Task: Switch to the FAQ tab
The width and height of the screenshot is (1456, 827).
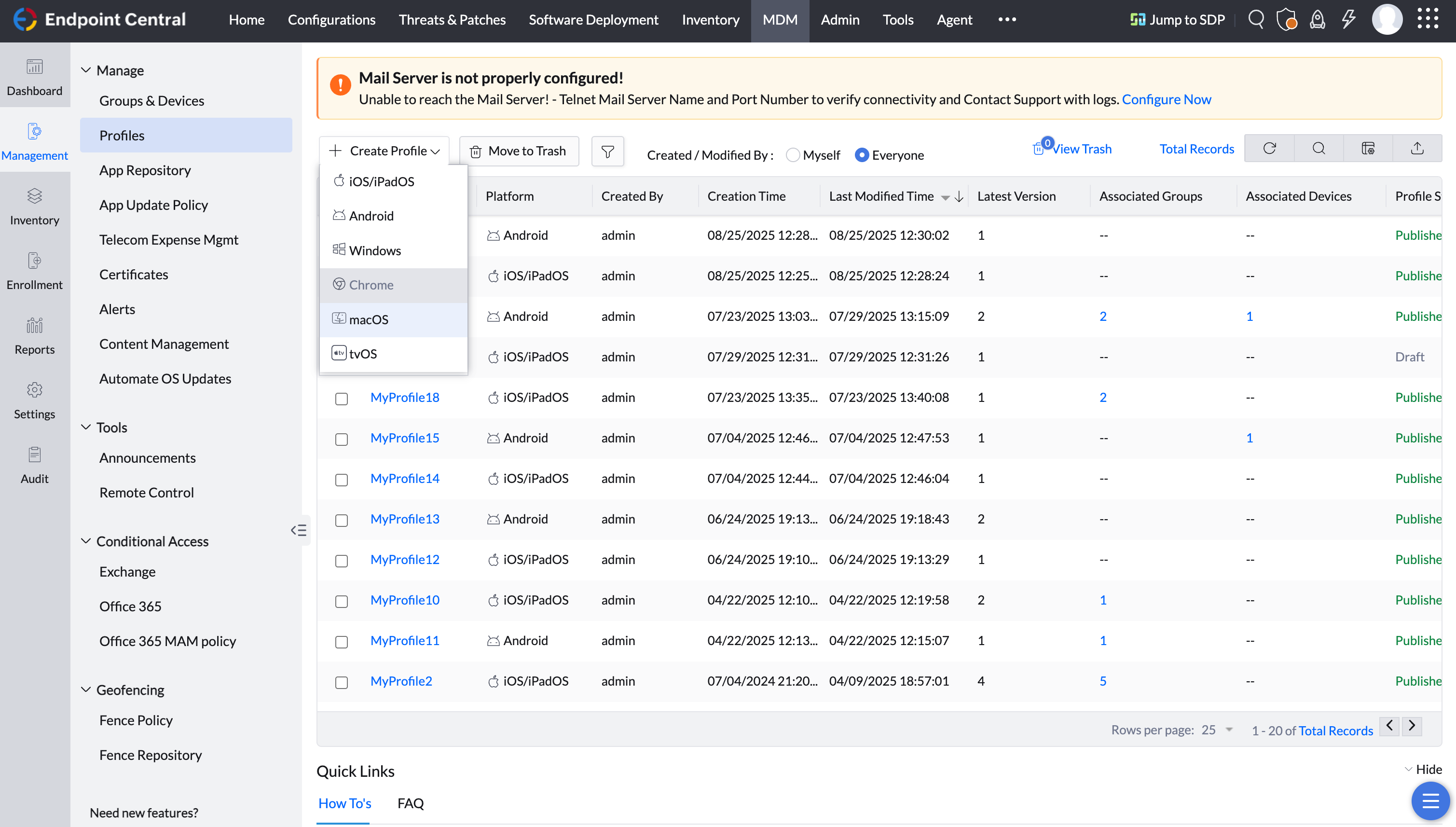Action: 410,803
